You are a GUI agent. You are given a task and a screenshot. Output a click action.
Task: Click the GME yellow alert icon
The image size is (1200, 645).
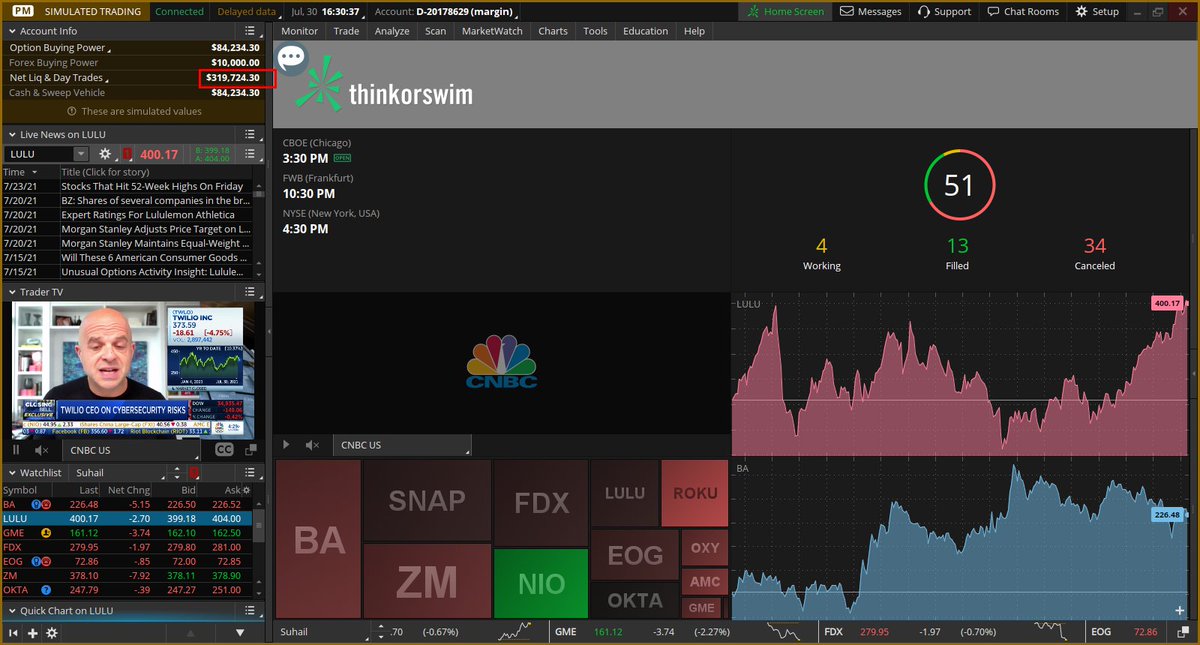[x=46, y=533]
